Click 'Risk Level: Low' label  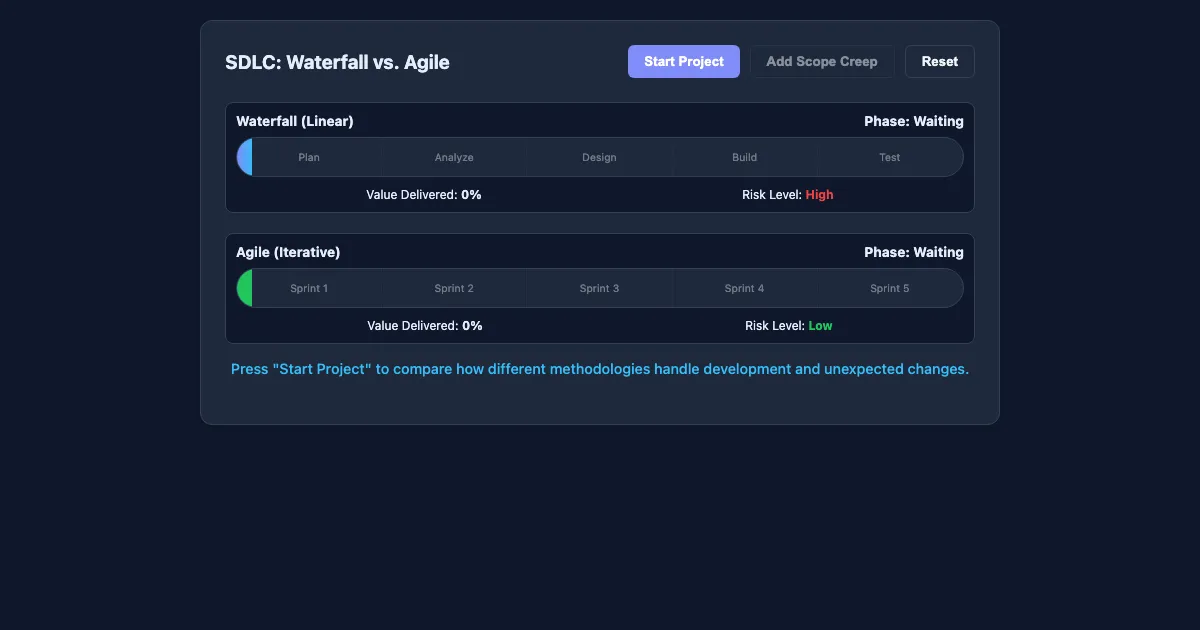(x=788, y=326)
